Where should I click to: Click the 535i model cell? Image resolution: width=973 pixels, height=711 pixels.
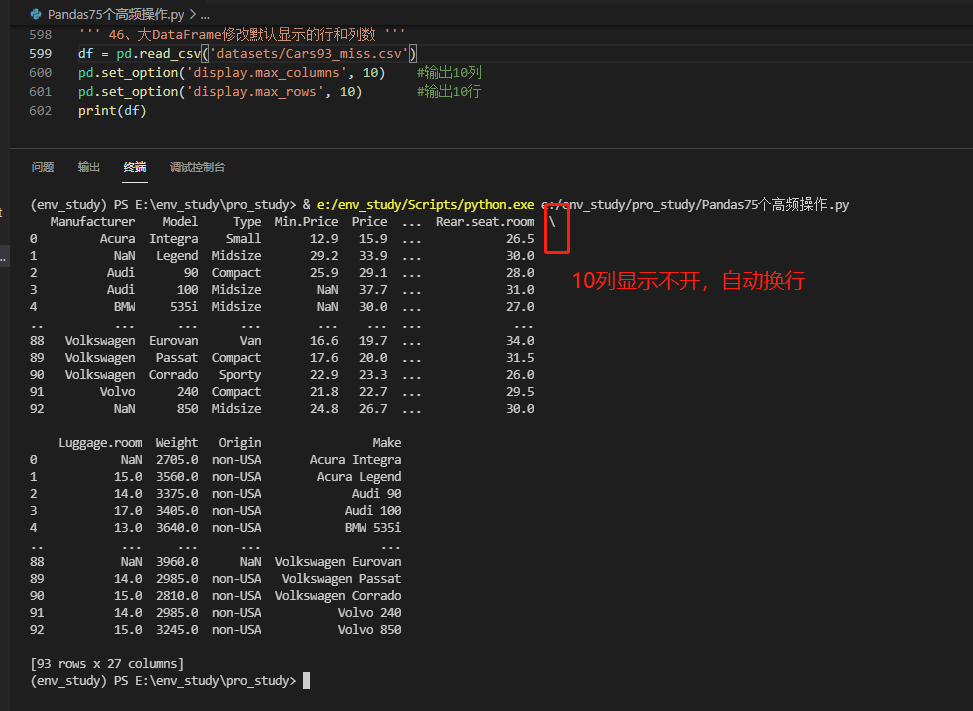pyautogui.click(x=184, y=306)
